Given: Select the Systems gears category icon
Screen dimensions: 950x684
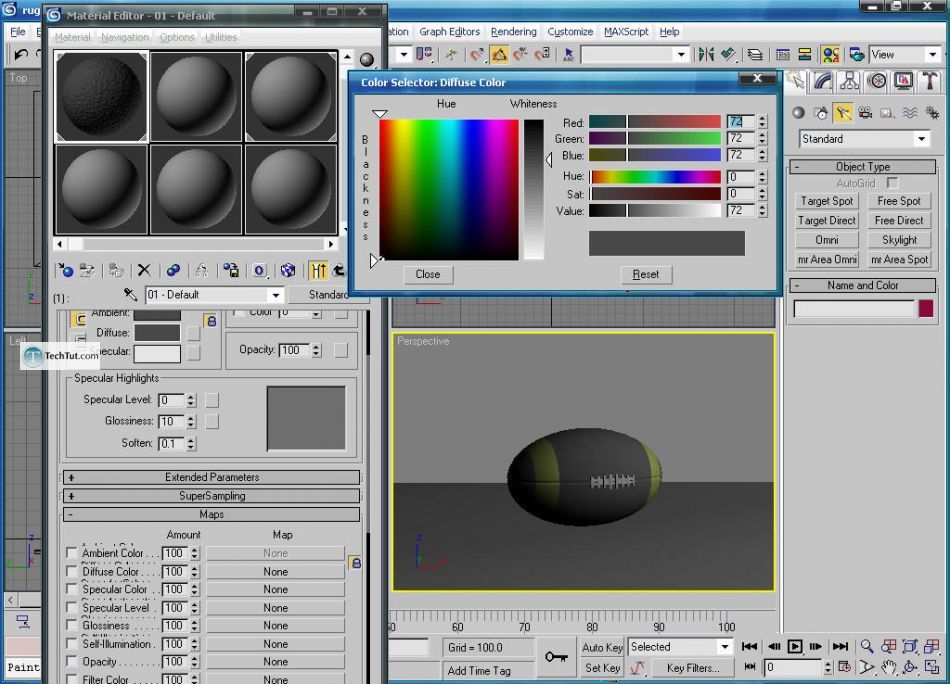Looking at the screenshot, I should pos(932,113).
